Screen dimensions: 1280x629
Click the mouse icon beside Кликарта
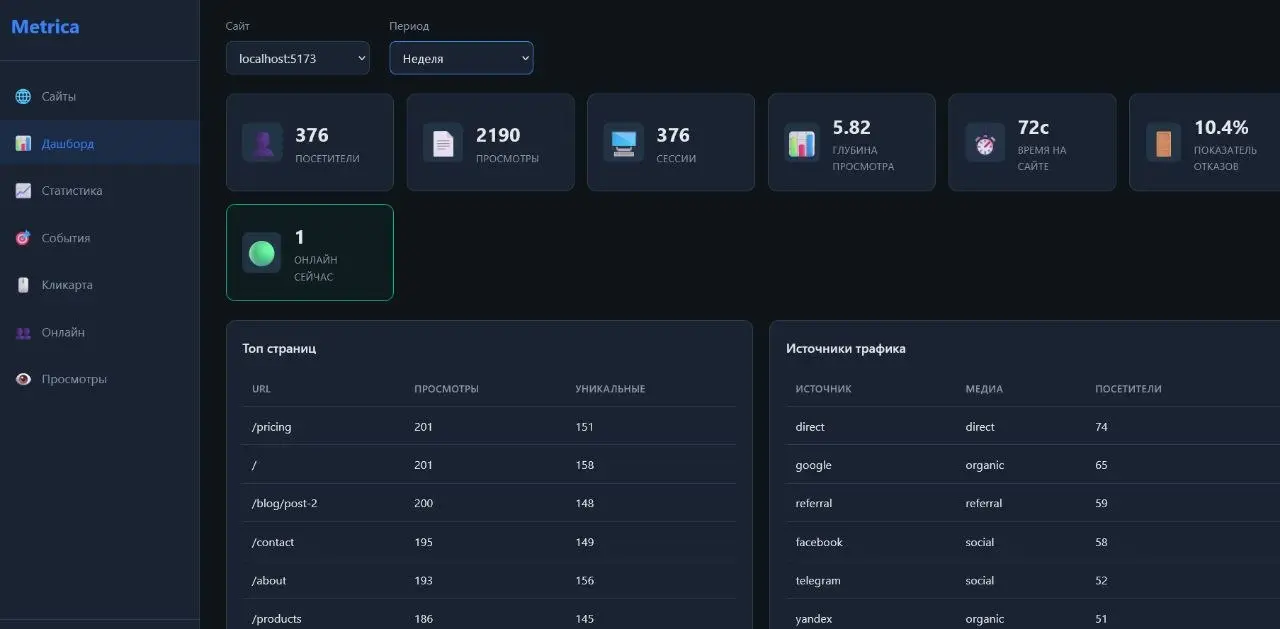pyautogui.click(x=23, y=285)
